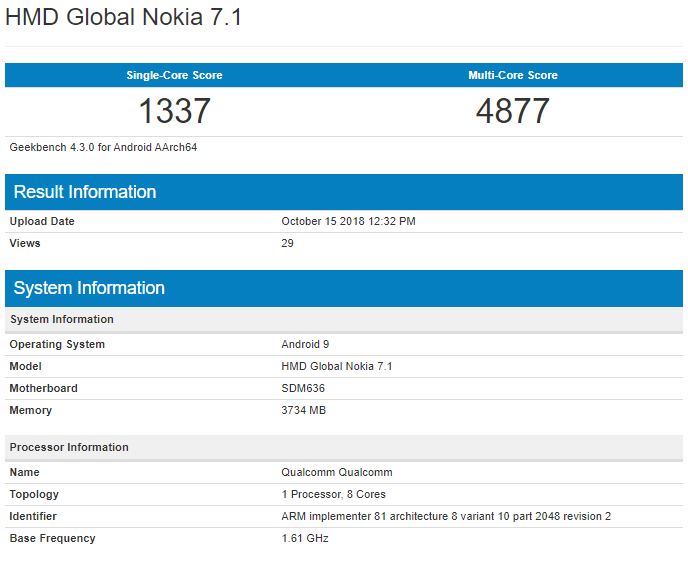Click the multi-core score value 4877
Viewport: 688px width, 563px height.
coord(512,111)
